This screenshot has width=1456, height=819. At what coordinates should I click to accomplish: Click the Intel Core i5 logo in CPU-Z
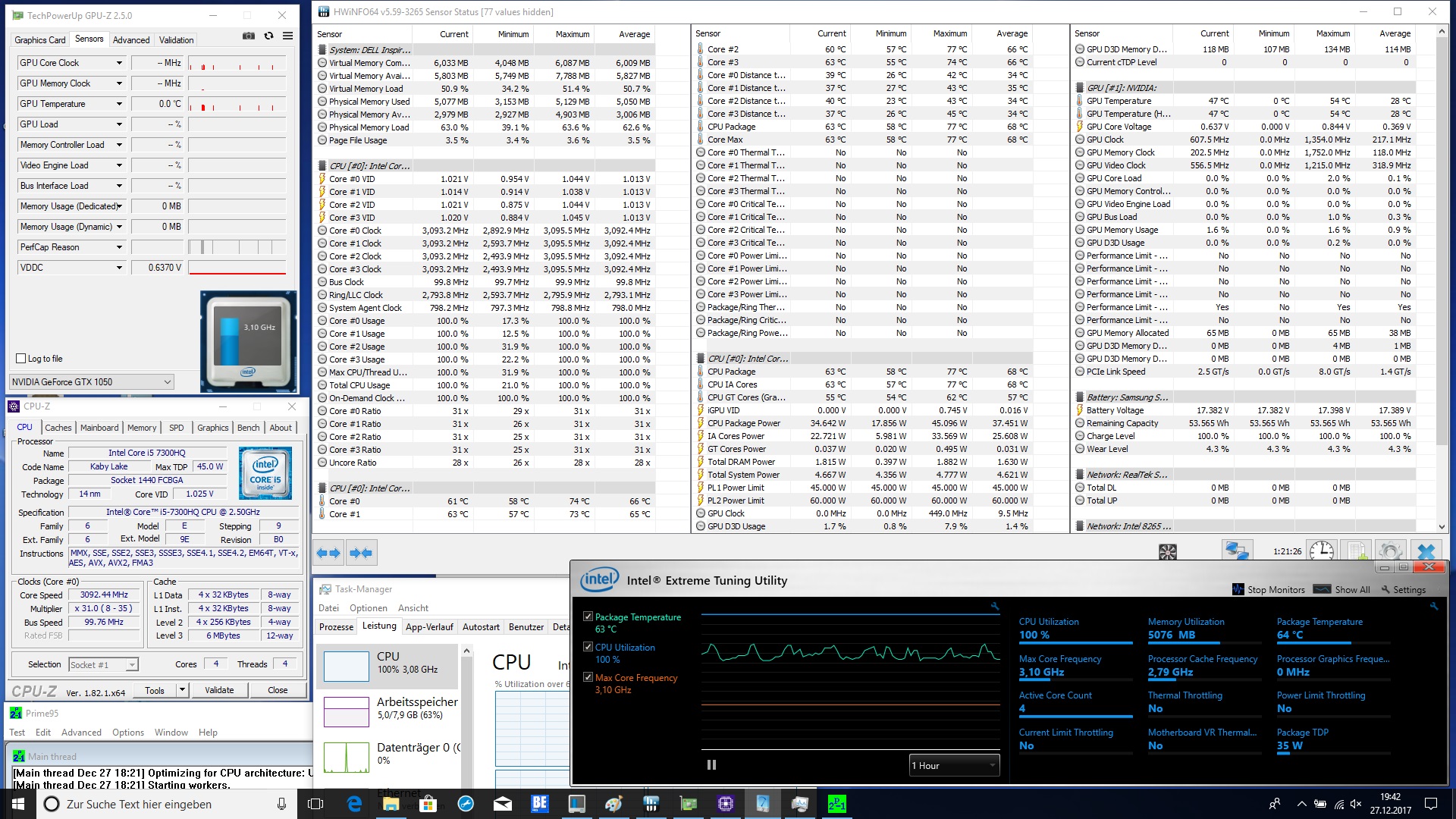pyautogui.click(x=265, y=472)
